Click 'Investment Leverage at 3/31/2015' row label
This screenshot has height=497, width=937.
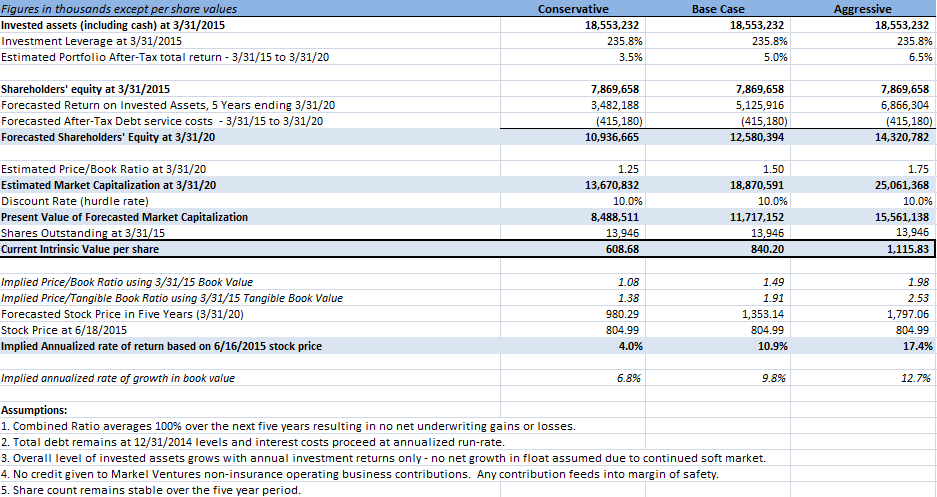click(x=91, y=41)
